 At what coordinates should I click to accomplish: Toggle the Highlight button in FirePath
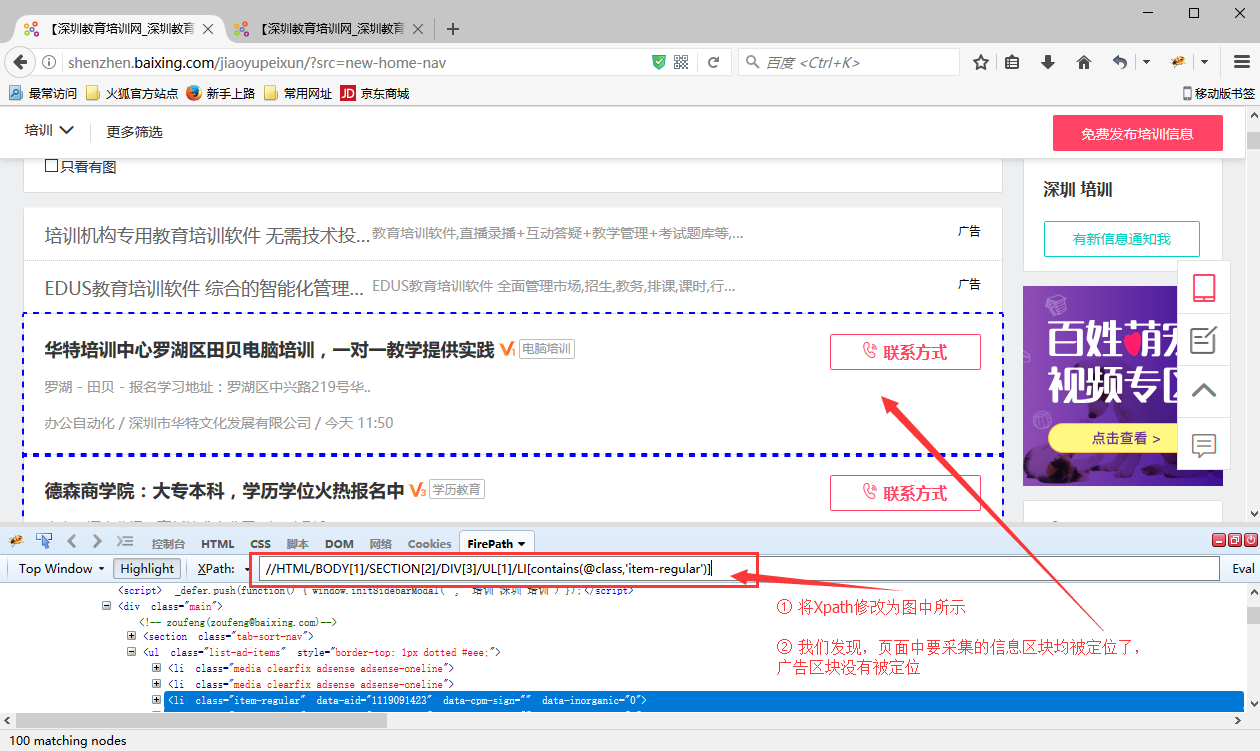(x=147, y=568)
